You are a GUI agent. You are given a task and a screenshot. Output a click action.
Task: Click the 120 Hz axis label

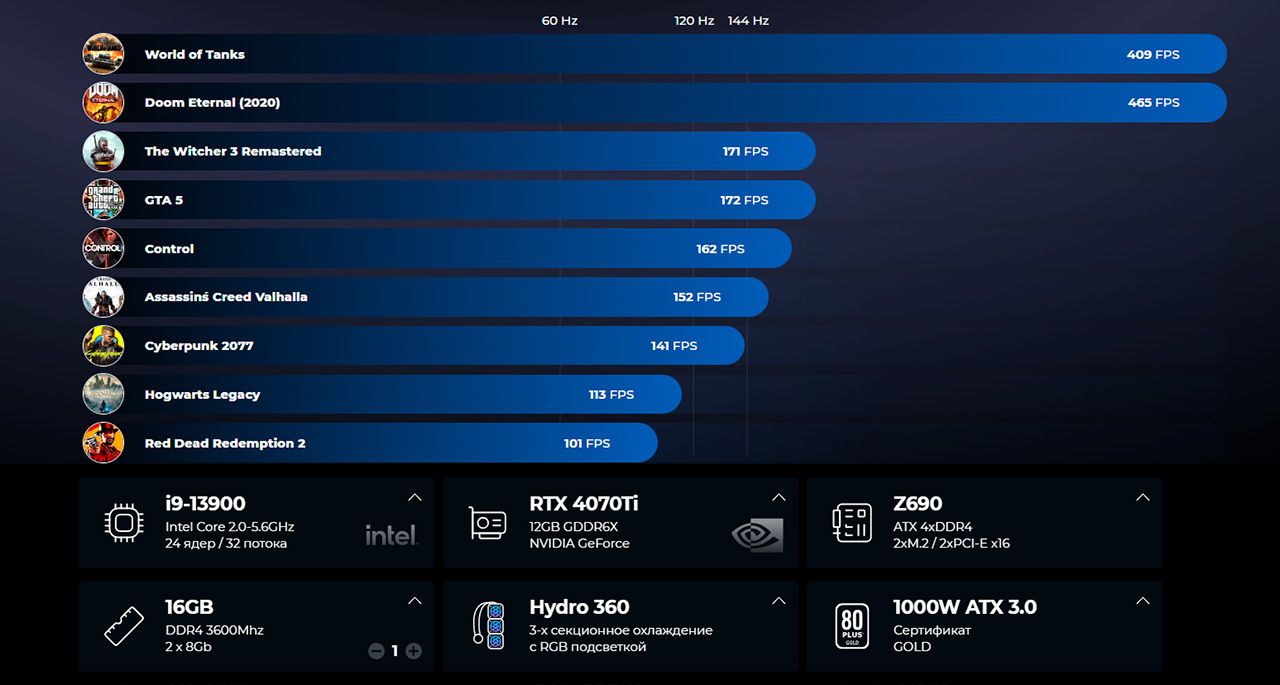click(x=694, y=21)
